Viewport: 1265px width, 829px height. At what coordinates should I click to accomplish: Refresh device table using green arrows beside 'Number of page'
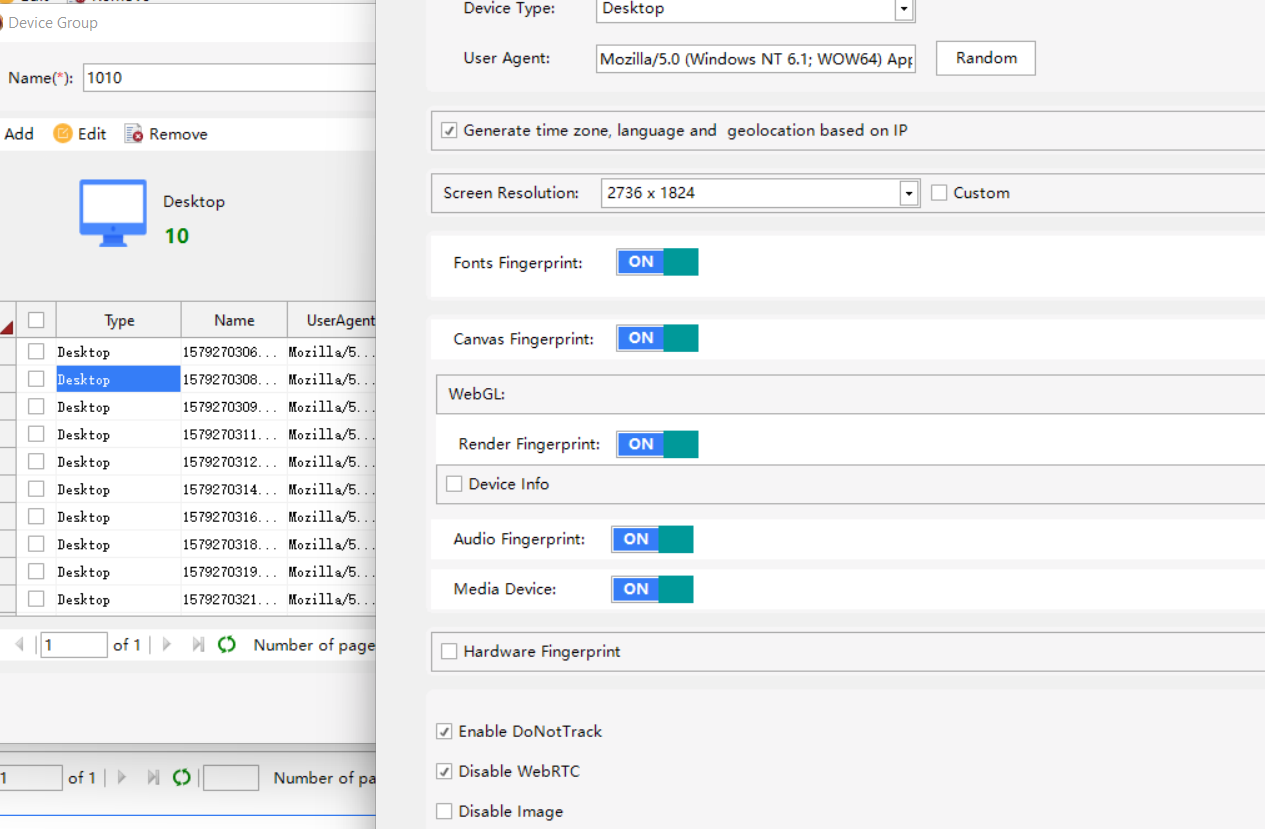(227, 645)
